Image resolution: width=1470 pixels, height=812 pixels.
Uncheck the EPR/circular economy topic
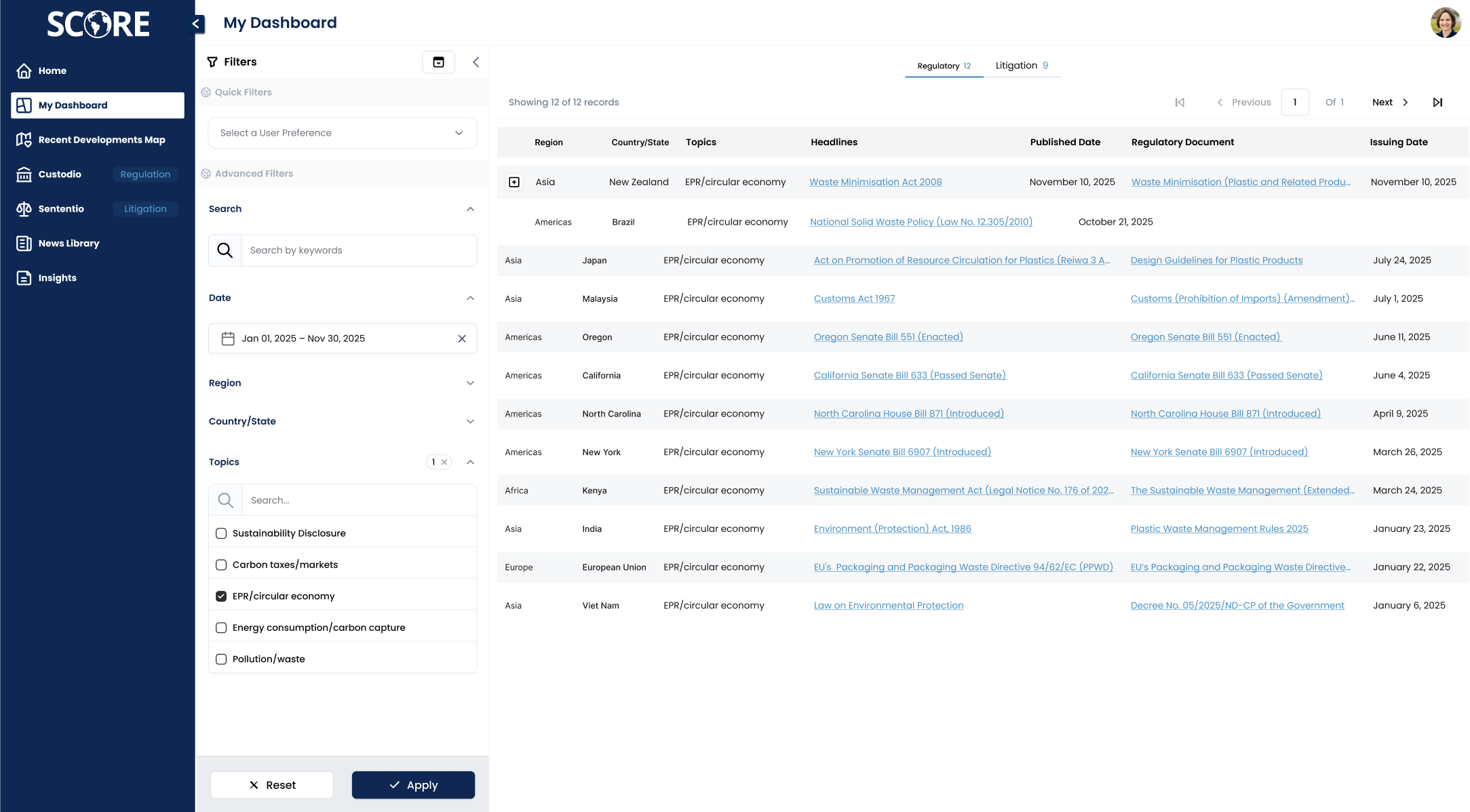pos(221,596)
